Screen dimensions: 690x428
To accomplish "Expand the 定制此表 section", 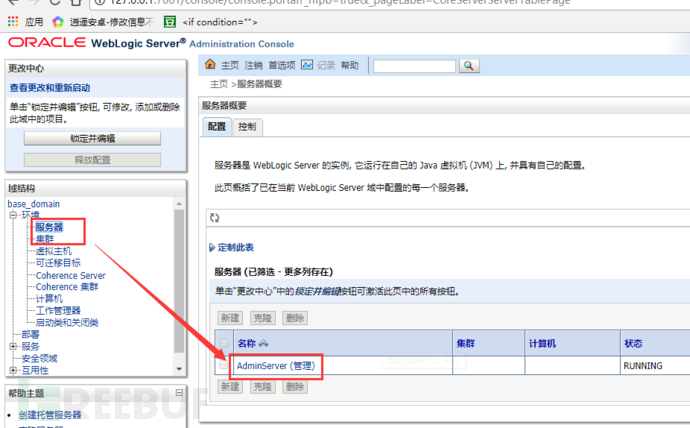I will tap(231, 247).
